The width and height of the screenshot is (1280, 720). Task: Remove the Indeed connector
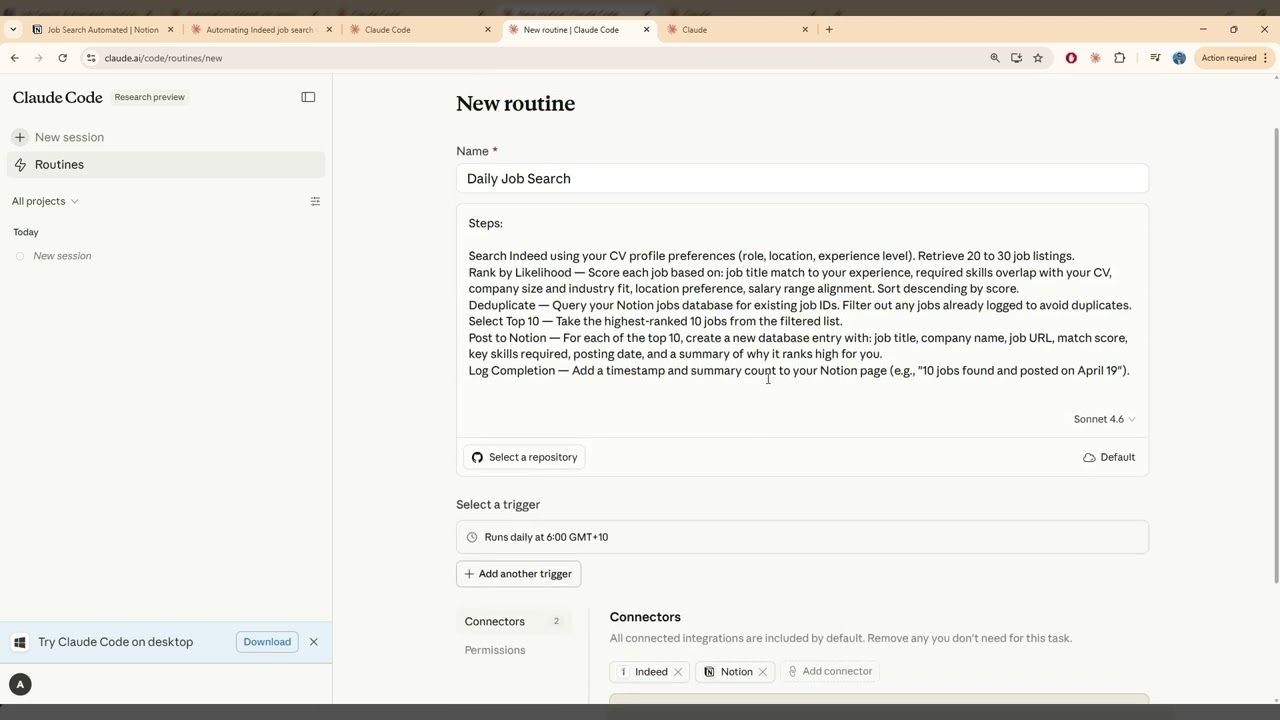tap(678, 672)
